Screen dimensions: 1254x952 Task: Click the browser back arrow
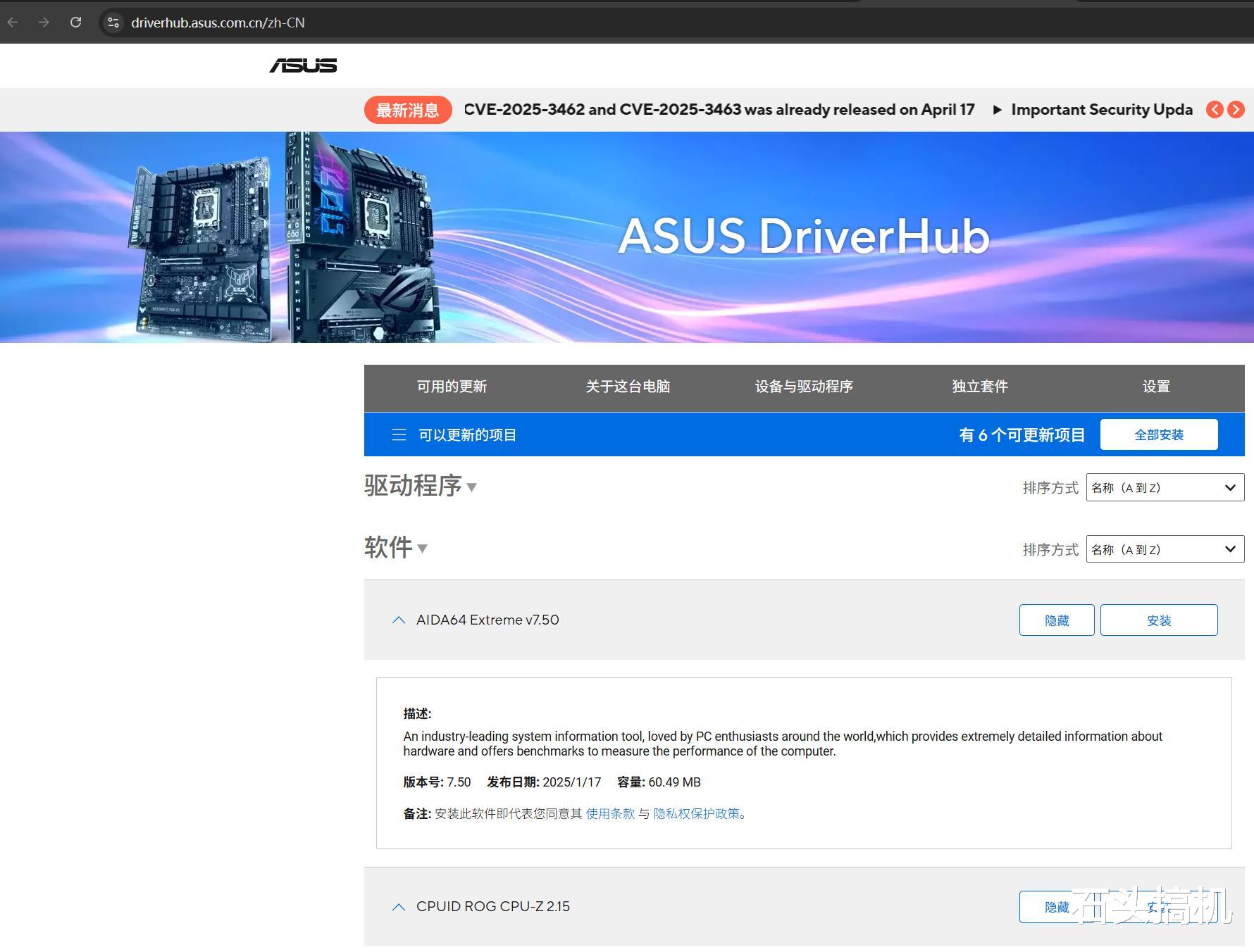point(13,23)
